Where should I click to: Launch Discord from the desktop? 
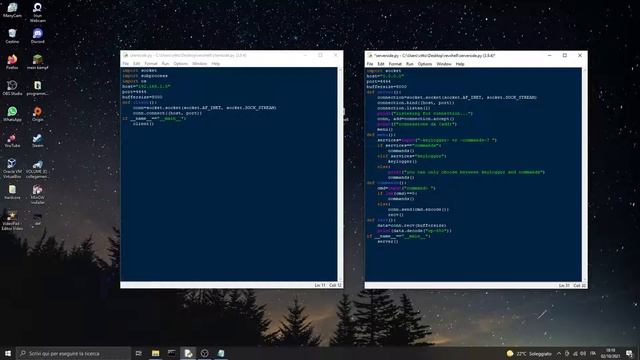point(38,36)
